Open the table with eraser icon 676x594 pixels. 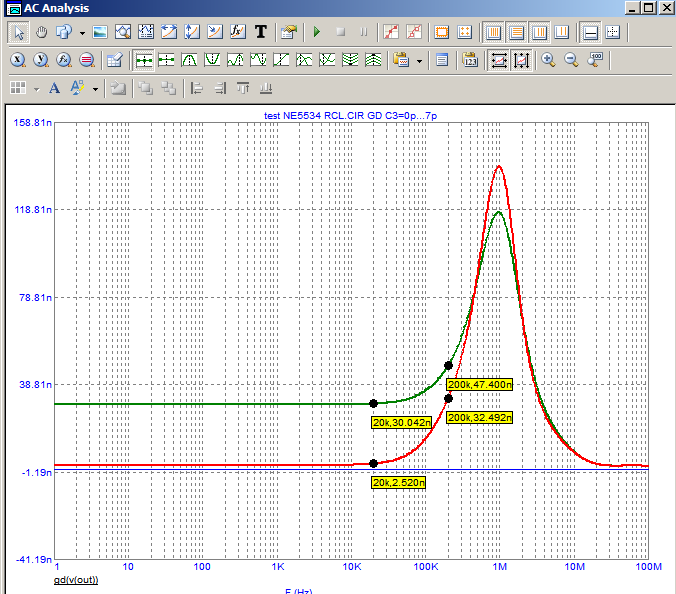115,60
